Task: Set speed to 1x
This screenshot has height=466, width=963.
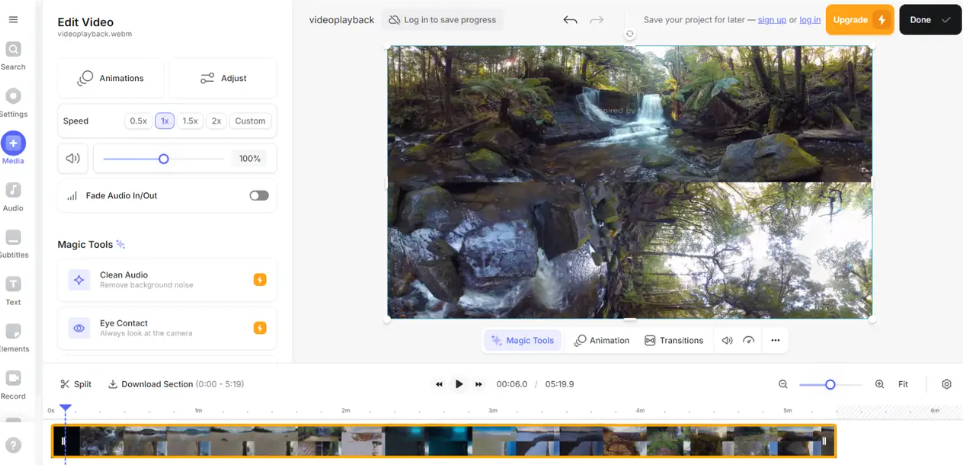Action: pyautogui.click(x=165, y=121)
